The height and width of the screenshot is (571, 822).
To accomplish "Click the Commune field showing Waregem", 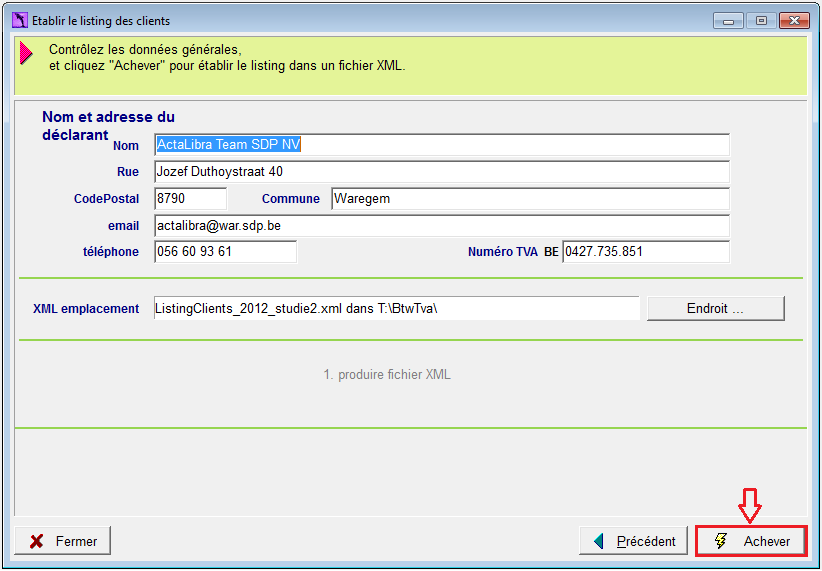I will [531, 199].
